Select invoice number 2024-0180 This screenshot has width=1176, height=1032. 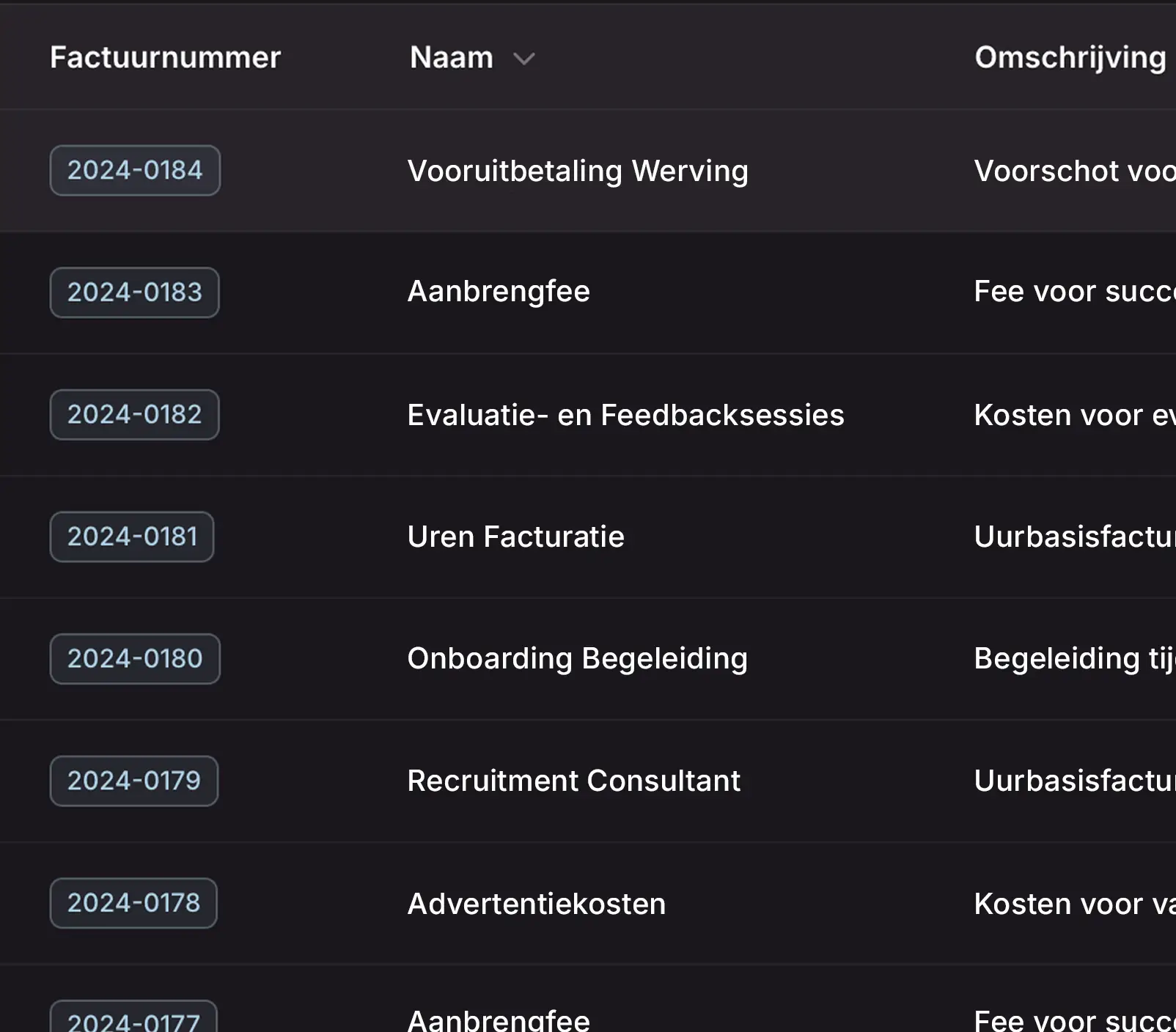click(x=135, y=659)
